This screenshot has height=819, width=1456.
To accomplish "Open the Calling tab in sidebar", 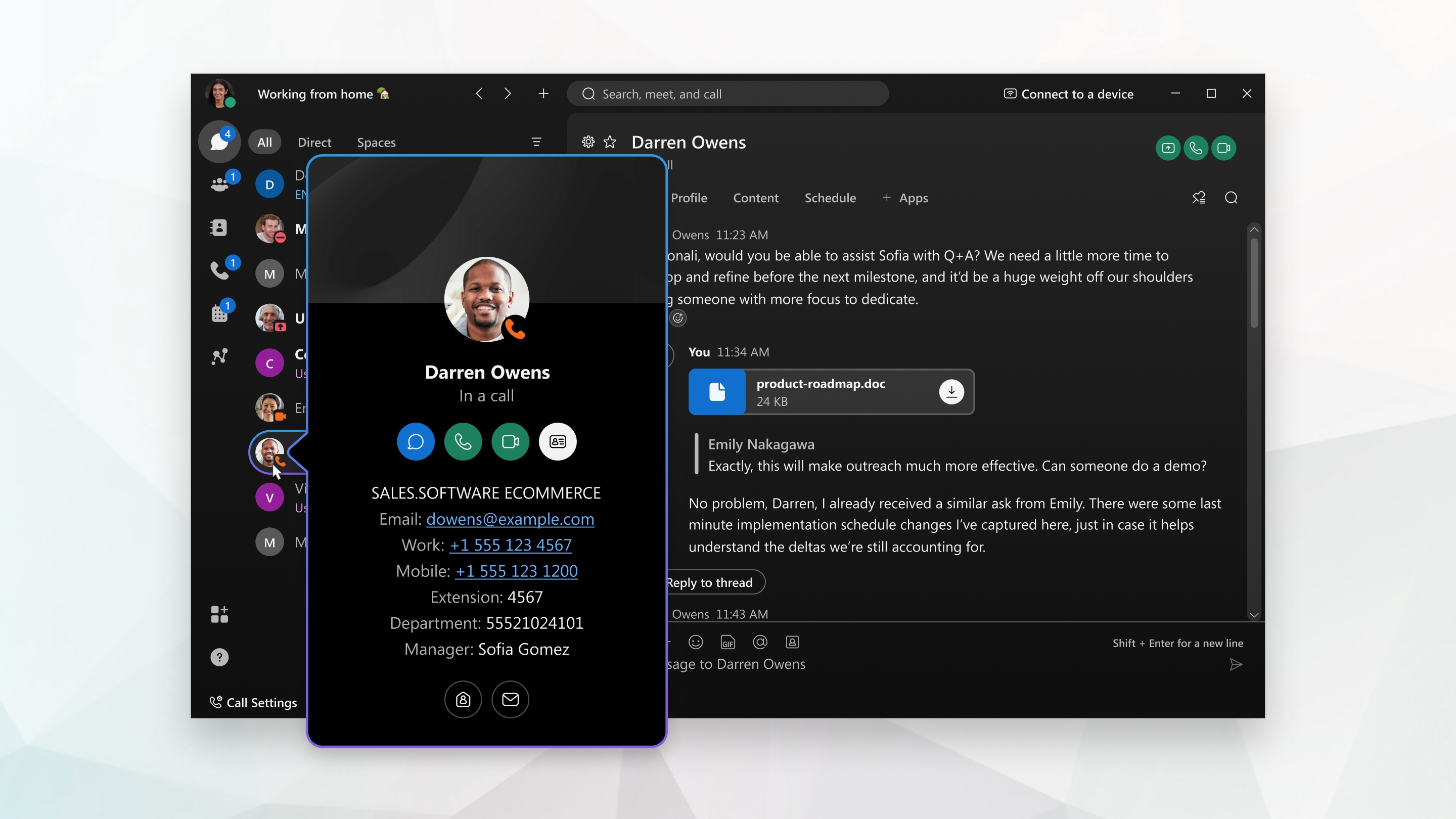I will tap(219, 270).
